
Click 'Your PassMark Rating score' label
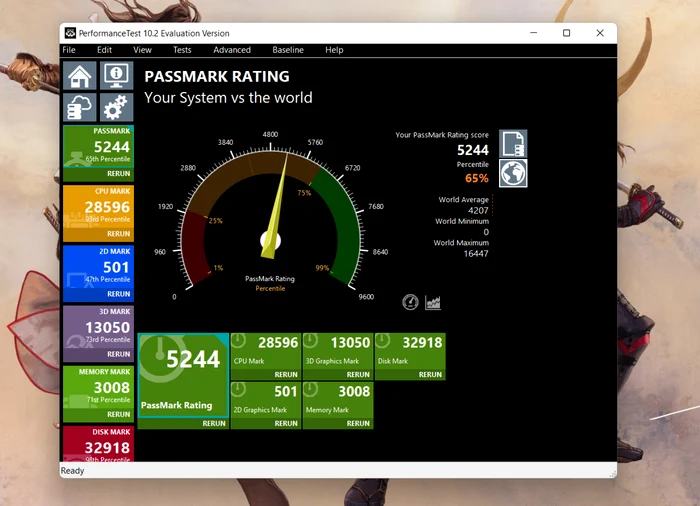tap(442, 135)
